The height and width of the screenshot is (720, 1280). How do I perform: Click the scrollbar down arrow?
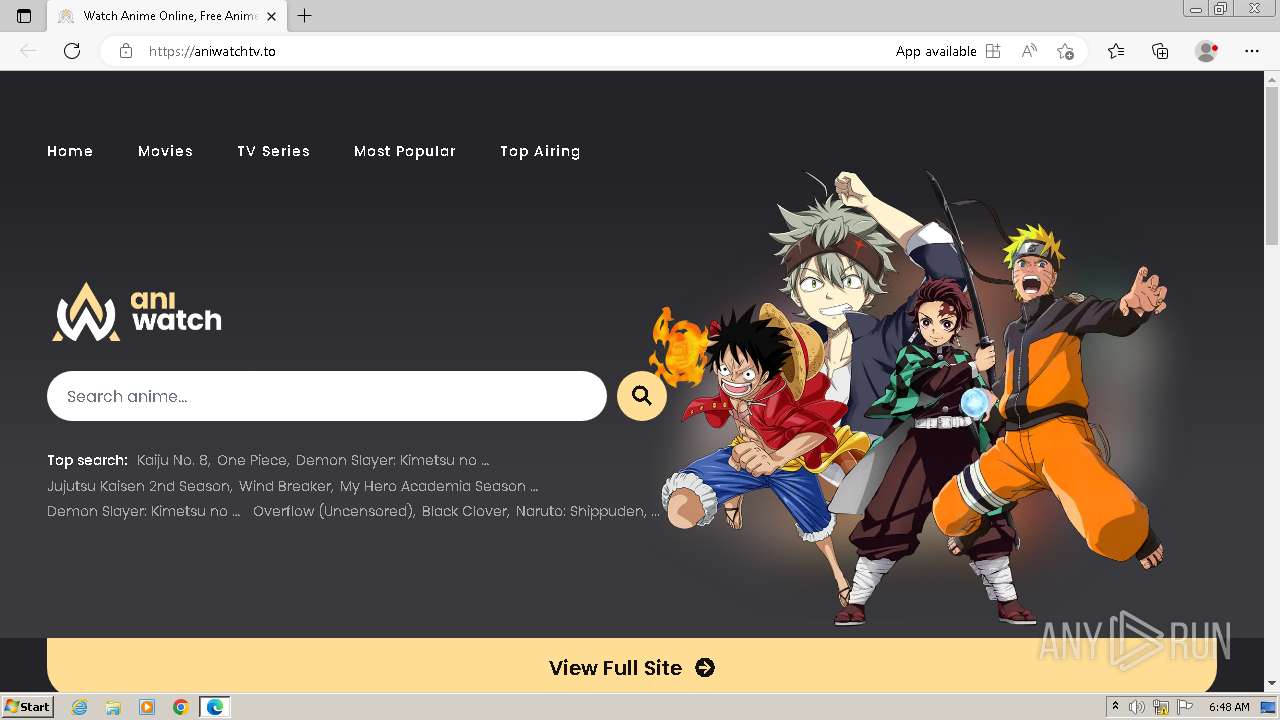click(x=1272, y=684)
